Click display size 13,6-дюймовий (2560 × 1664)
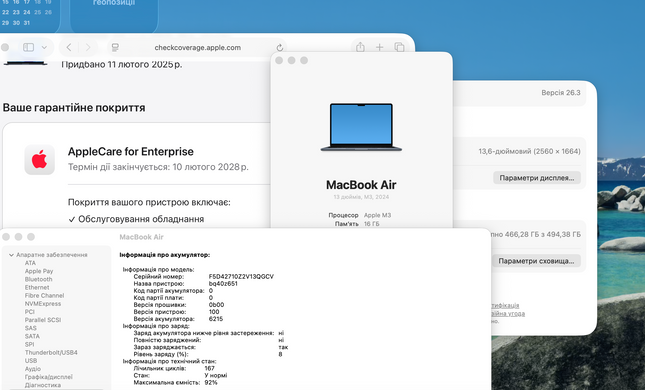 529,151
